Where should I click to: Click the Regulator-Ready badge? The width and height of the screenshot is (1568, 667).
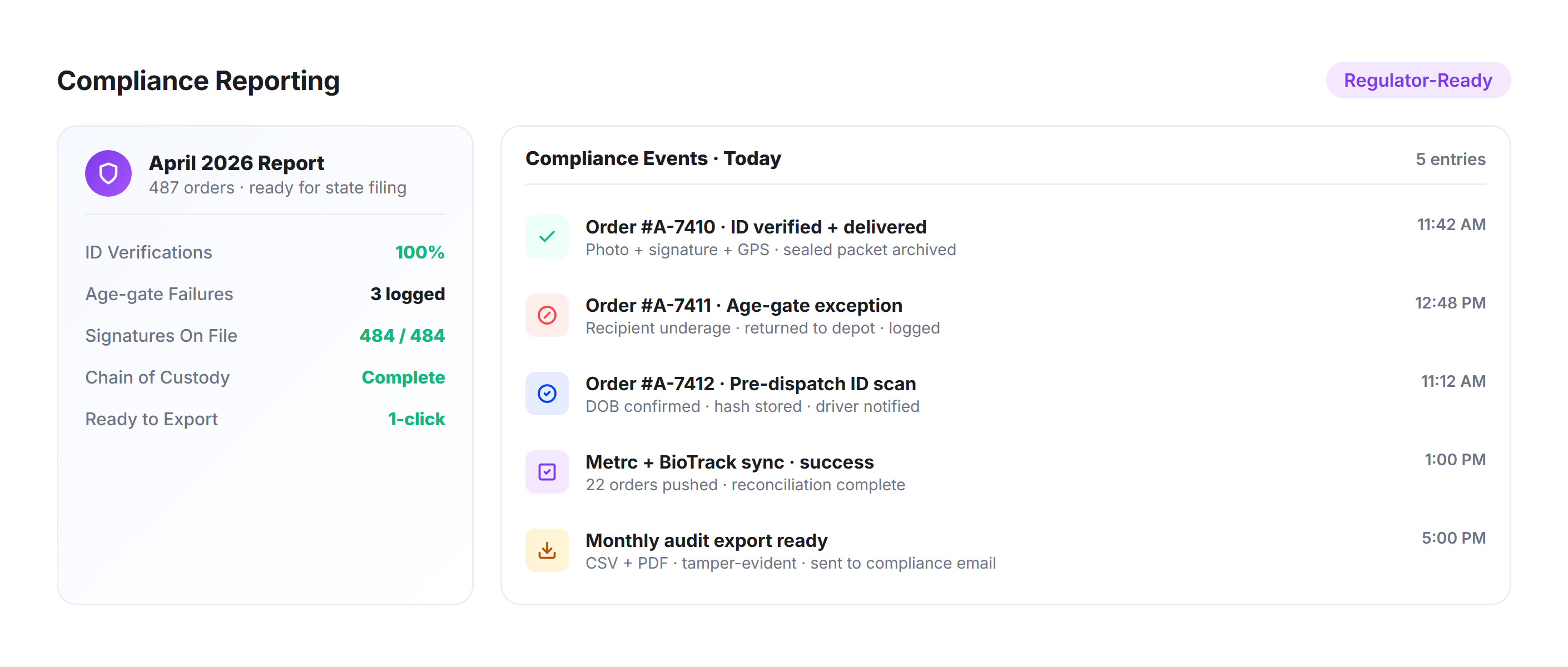coord(1418,79)
